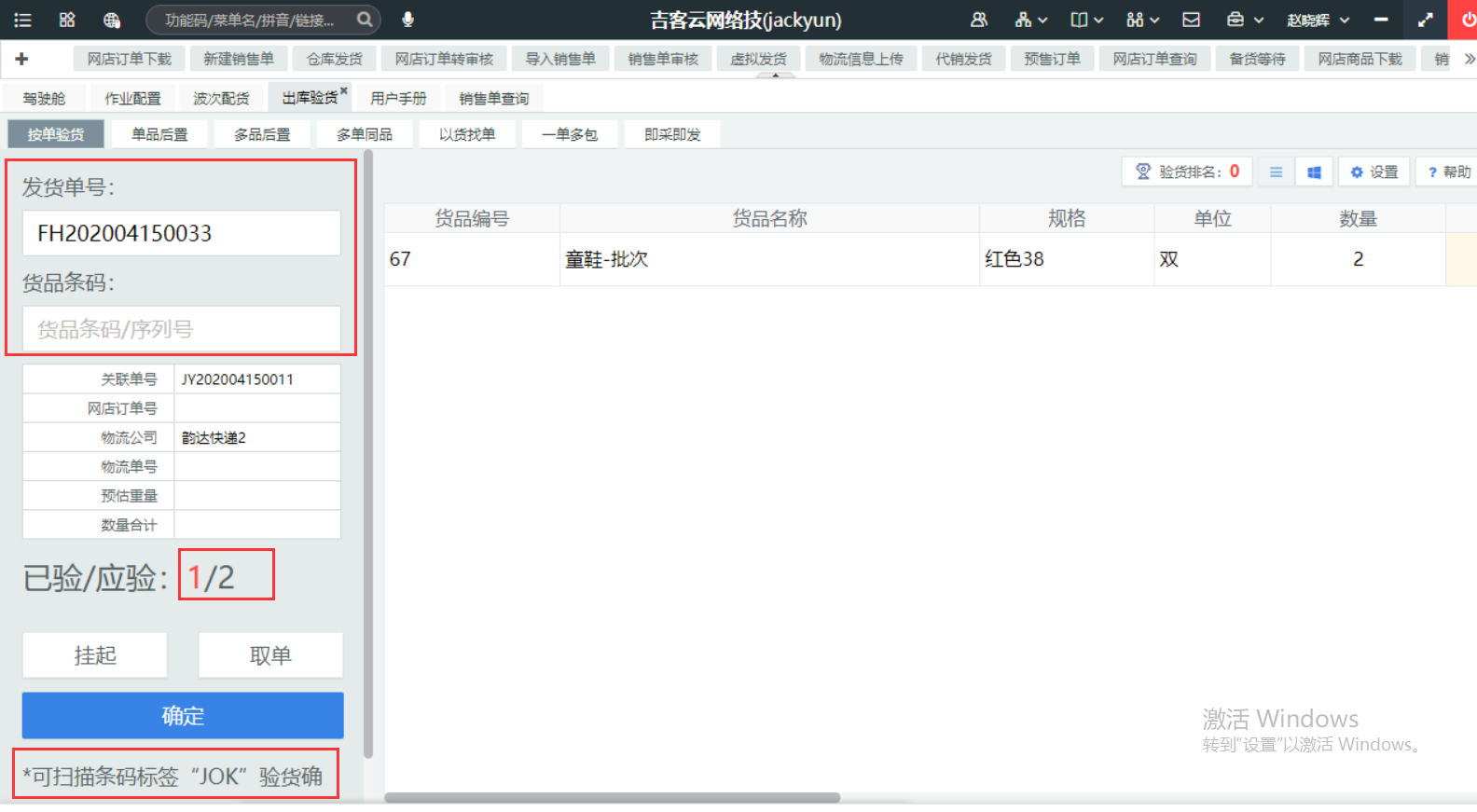Click the 规格 column header
The height and width of the screenshot is (812, 1477).
pos(1067,218)
